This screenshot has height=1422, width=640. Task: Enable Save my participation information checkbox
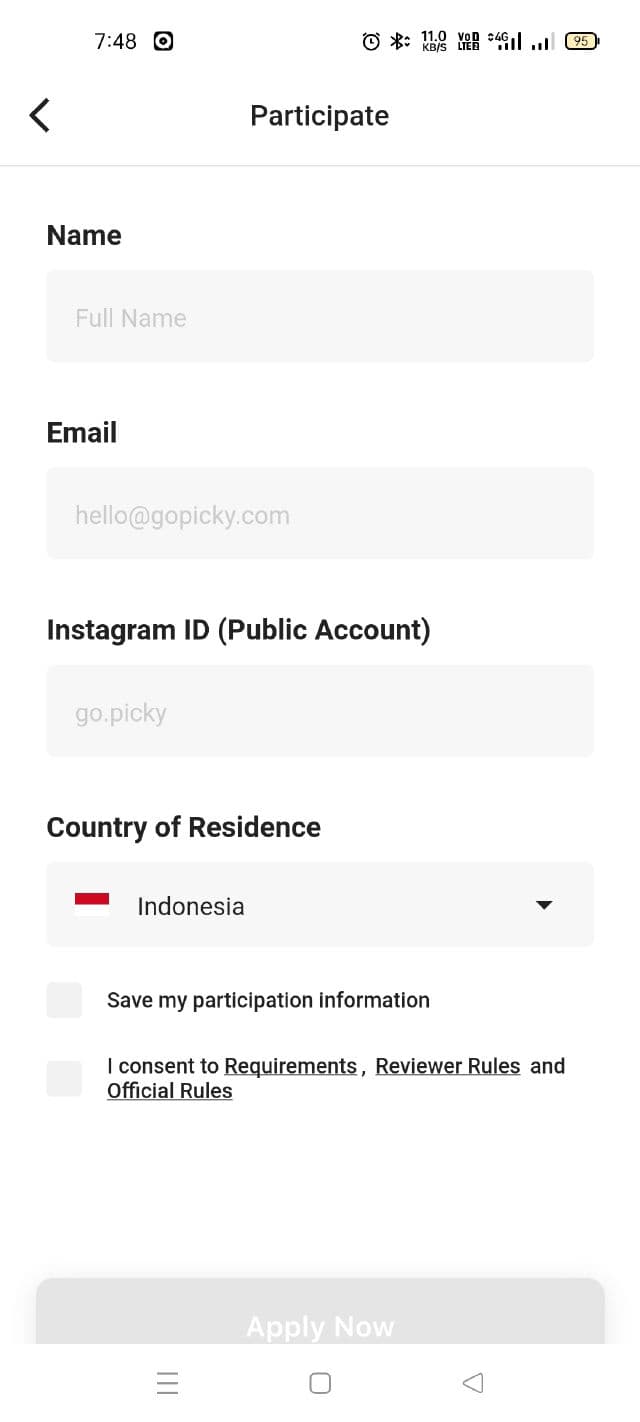point(64,1000)
